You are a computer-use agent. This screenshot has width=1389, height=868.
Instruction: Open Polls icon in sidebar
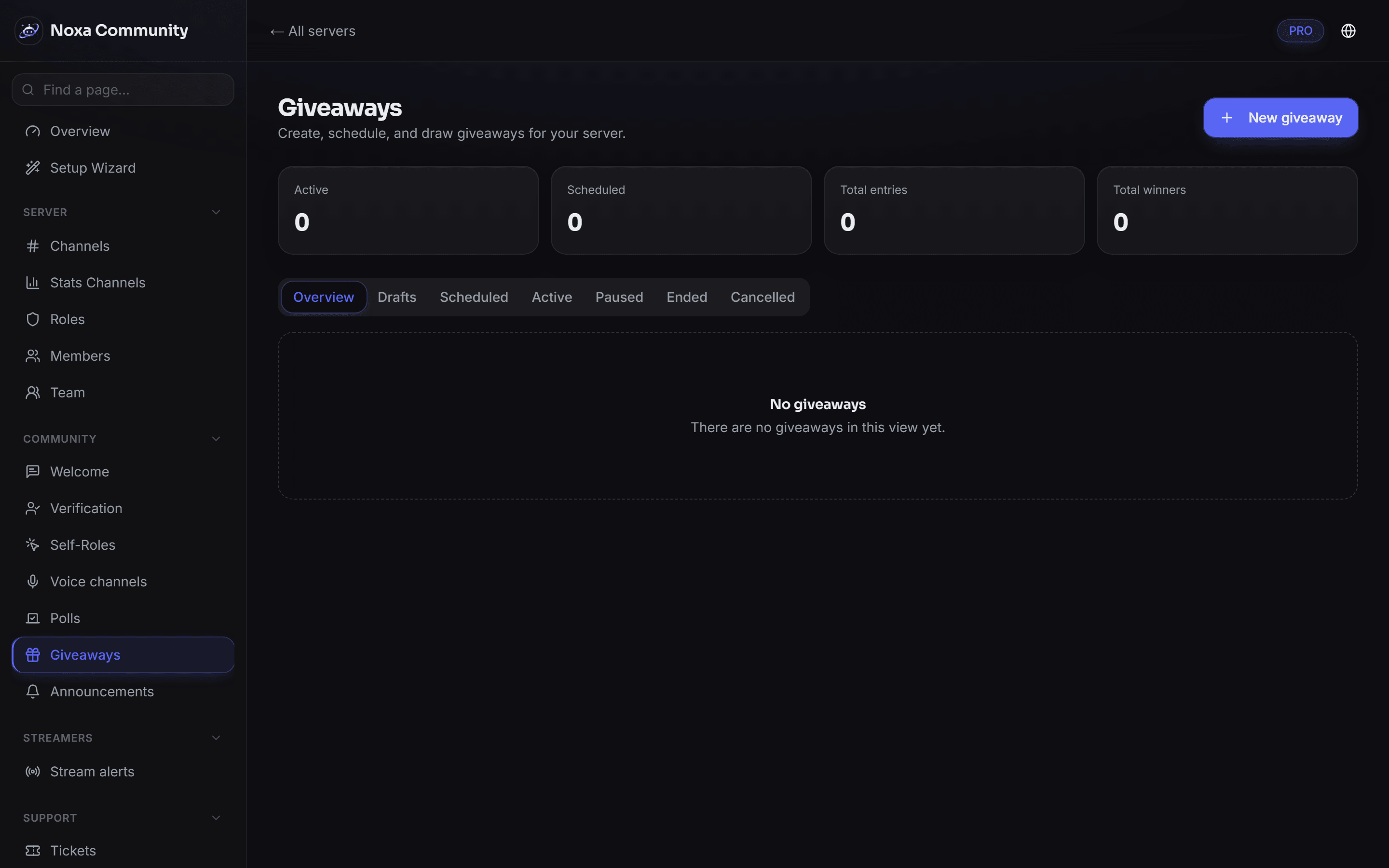(33, 618)
